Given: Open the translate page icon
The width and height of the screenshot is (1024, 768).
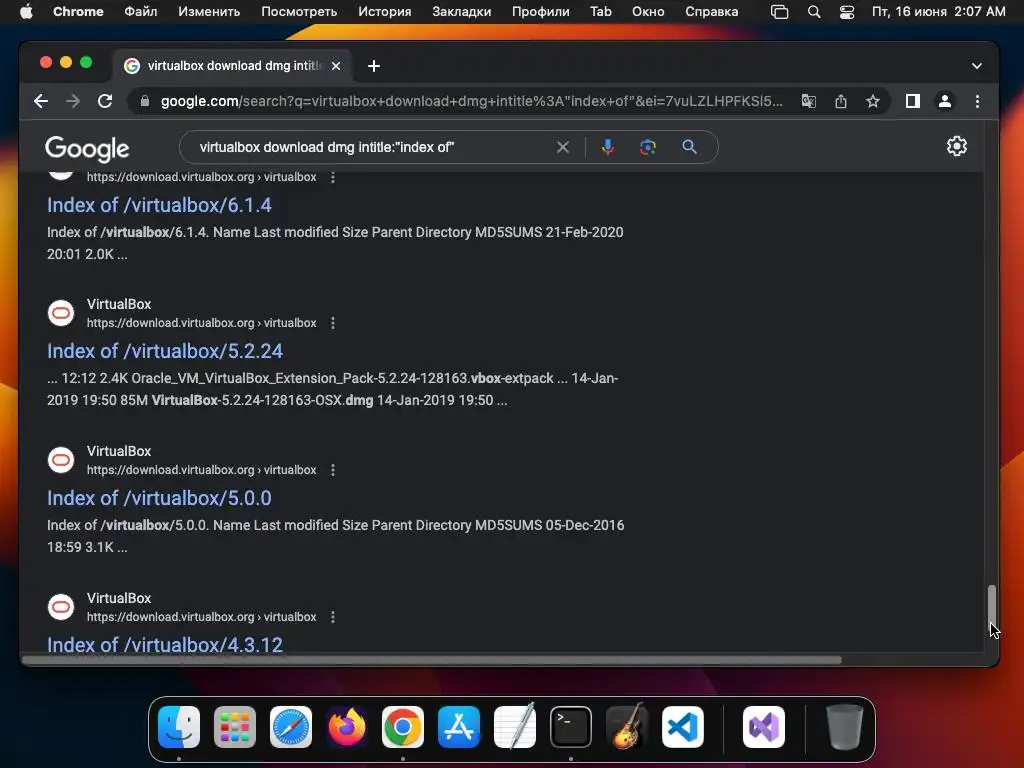Looking at the screenshot, I should (808, 101).
